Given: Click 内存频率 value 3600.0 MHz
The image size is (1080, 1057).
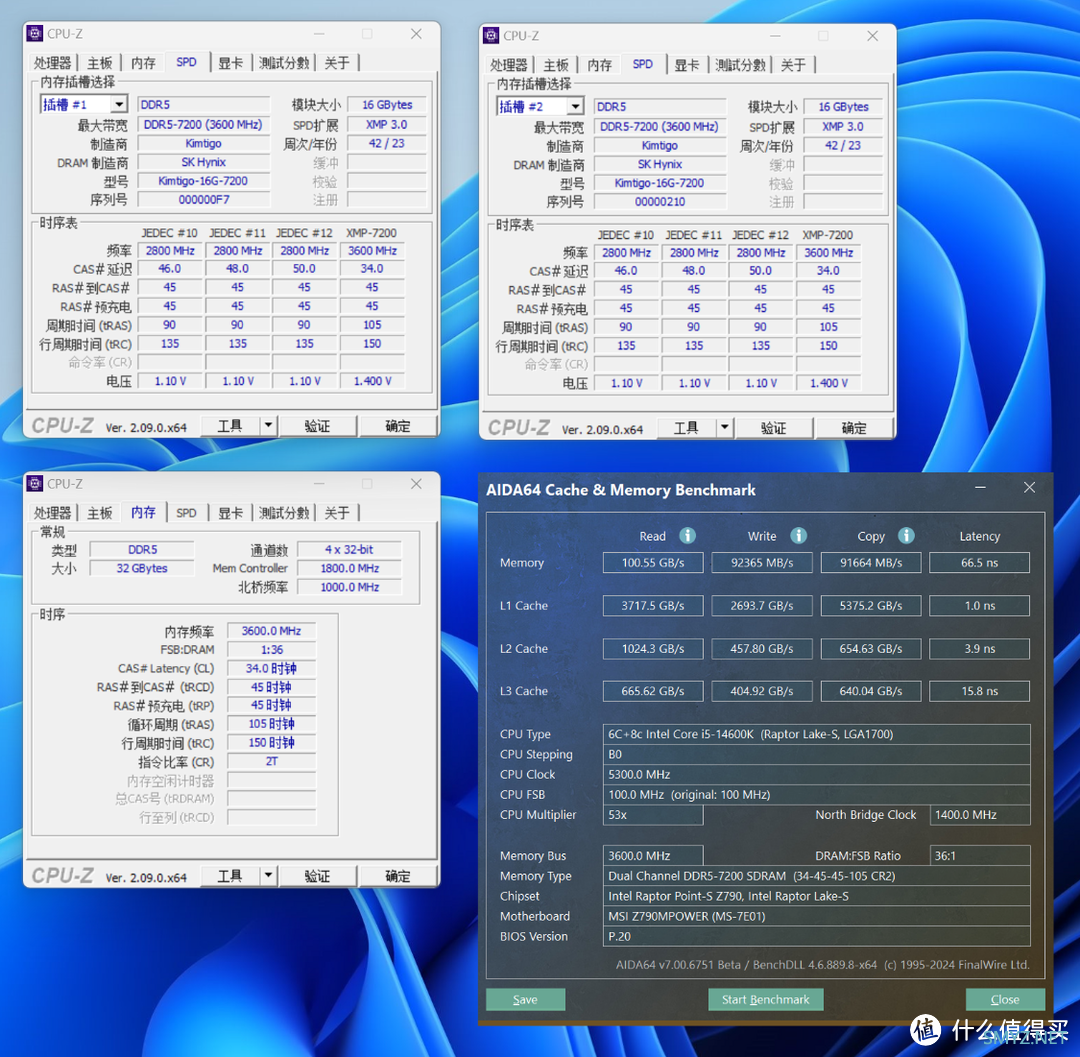Looking at the screenshot, I should tap(271, 631).
